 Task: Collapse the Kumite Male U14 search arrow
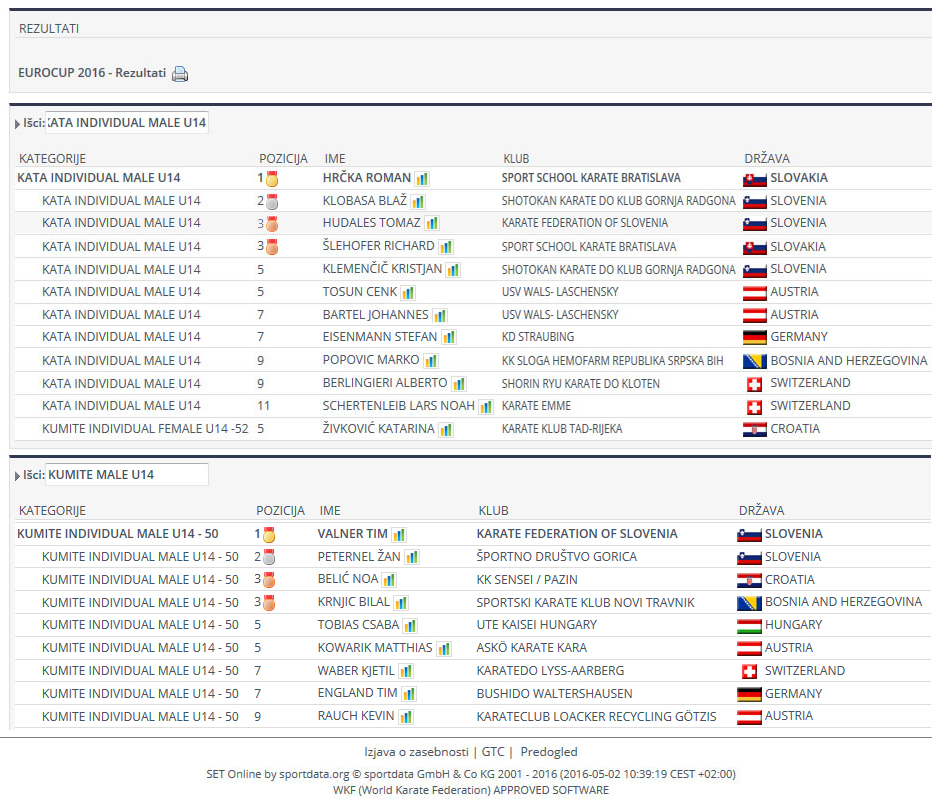point(18,475)
